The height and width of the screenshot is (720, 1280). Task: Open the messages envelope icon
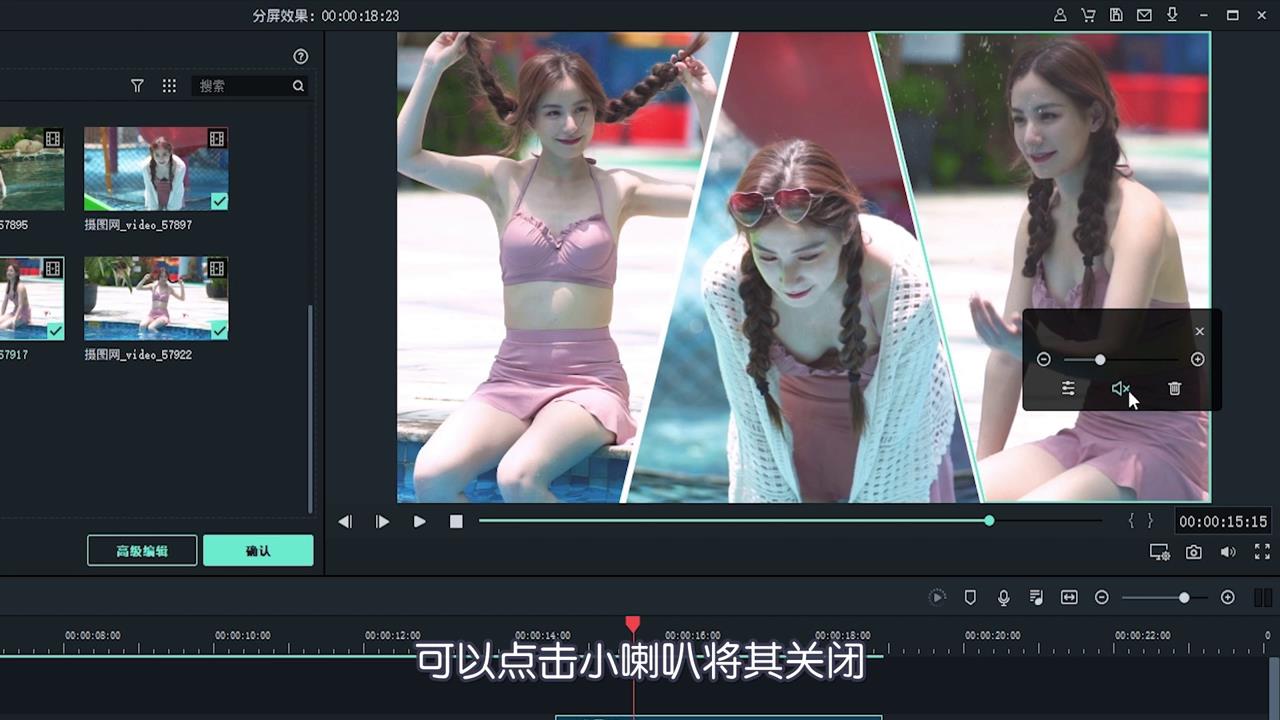coord(1144,15)
